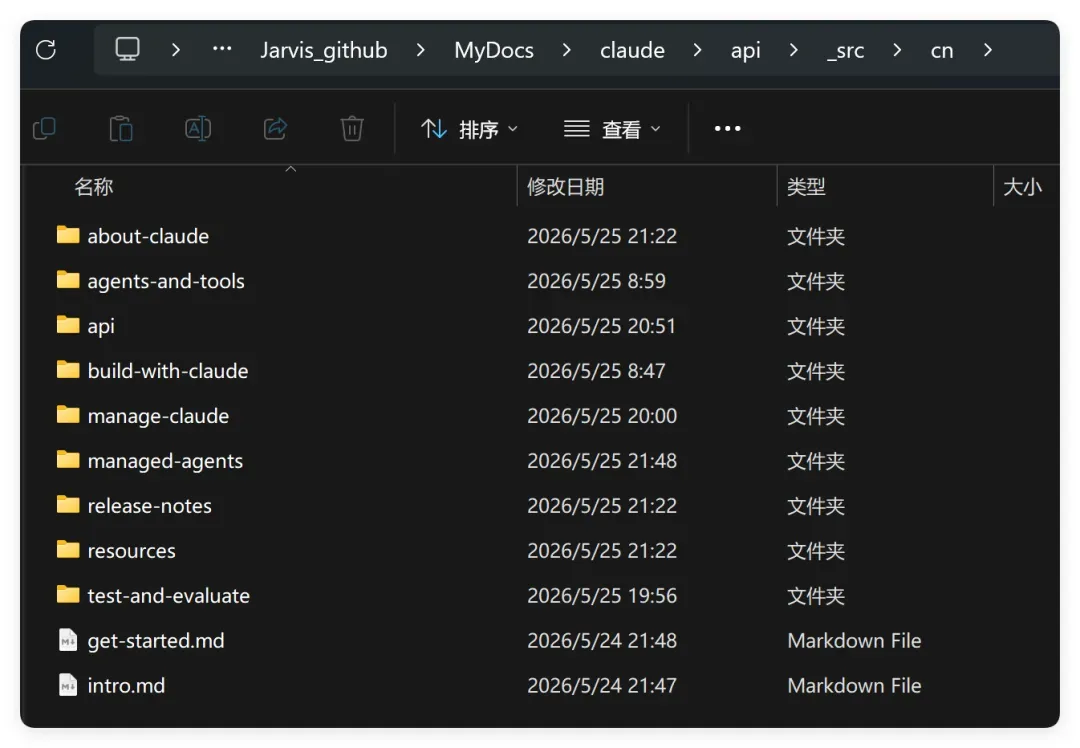Open the 查看 view dropdown

tap(612, 129)
